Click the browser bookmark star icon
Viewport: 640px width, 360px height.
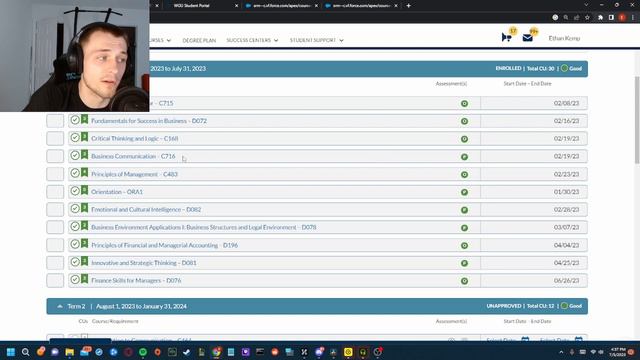587,18
